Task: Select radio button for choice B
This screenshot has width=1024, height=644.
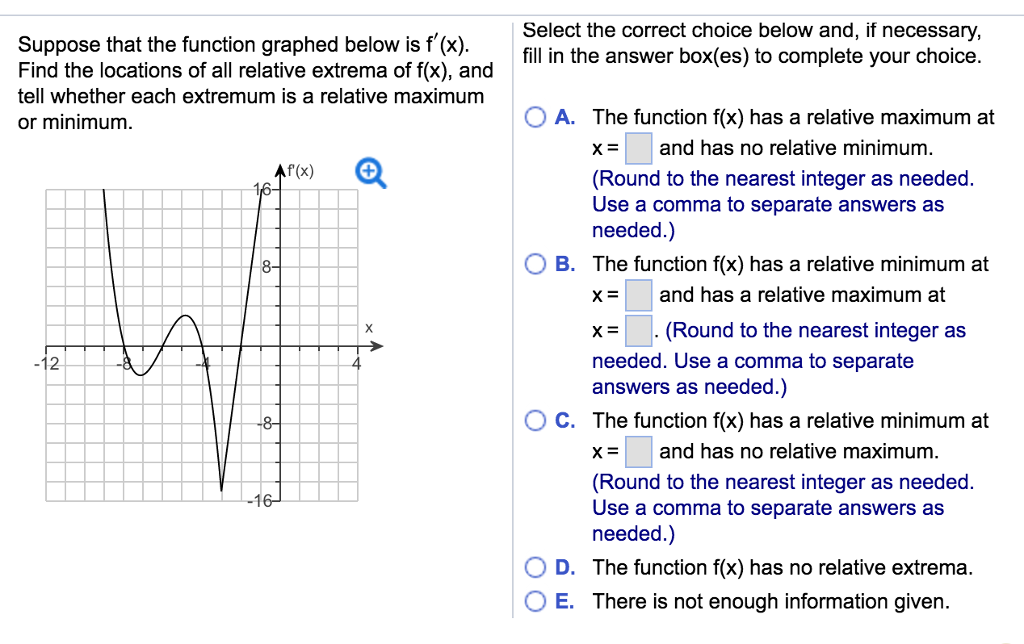Action: point(535,264)
